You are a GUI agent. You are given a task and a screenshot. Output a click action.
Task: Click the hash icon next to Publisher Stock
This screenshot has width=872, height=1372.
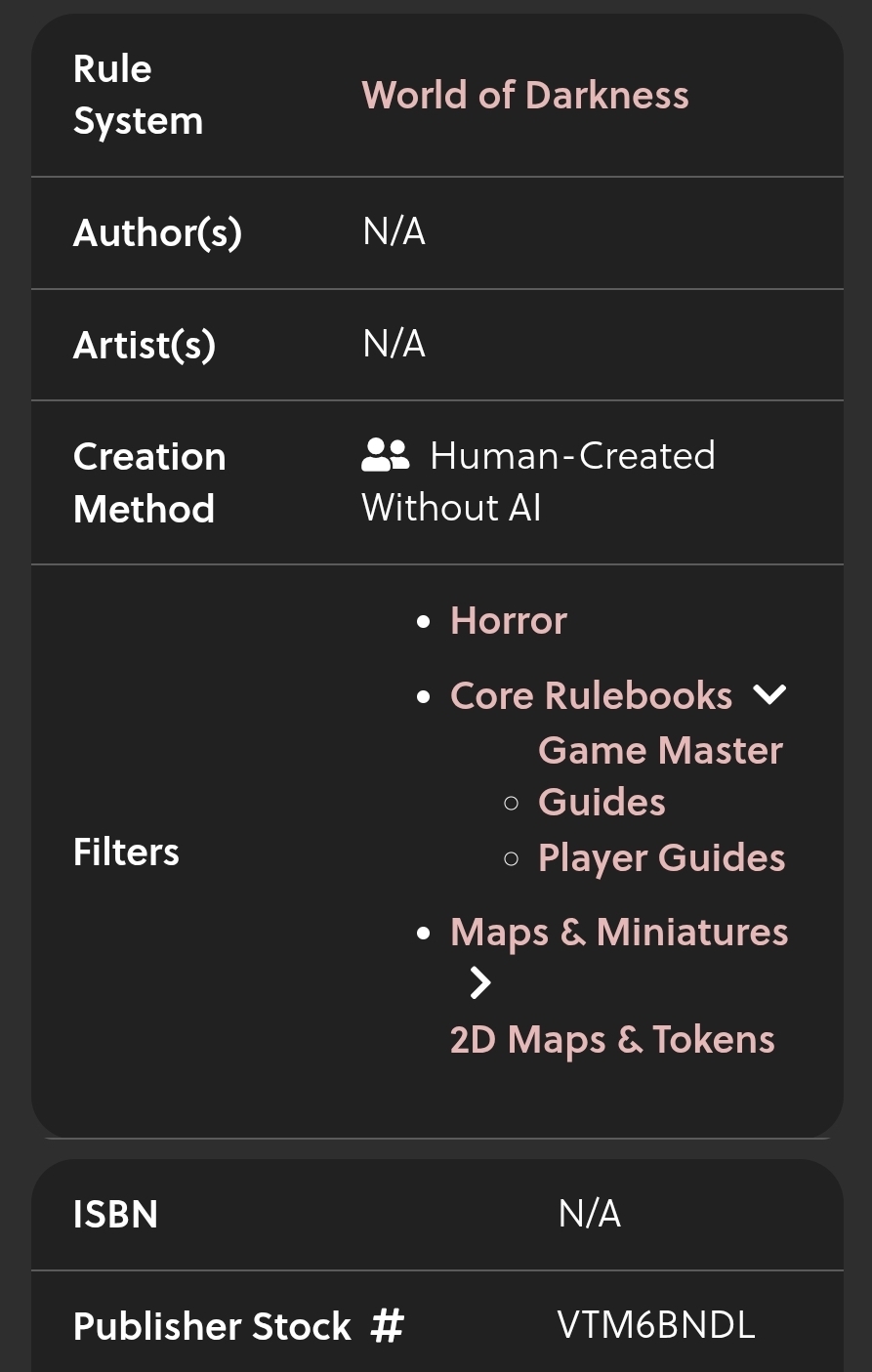387,1326
